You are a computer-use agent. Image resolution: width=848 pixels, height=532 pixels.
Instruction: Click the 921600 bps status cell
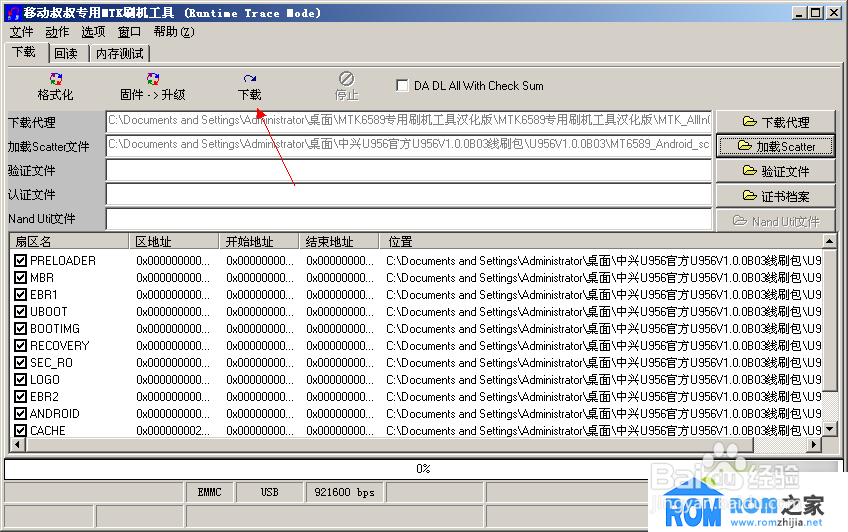tap(344, 492)
